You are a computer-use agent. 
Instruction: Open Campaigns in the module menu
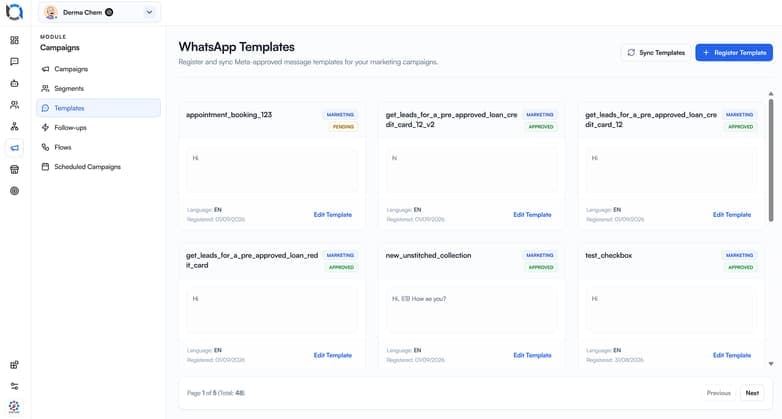[x=98, y=69]
